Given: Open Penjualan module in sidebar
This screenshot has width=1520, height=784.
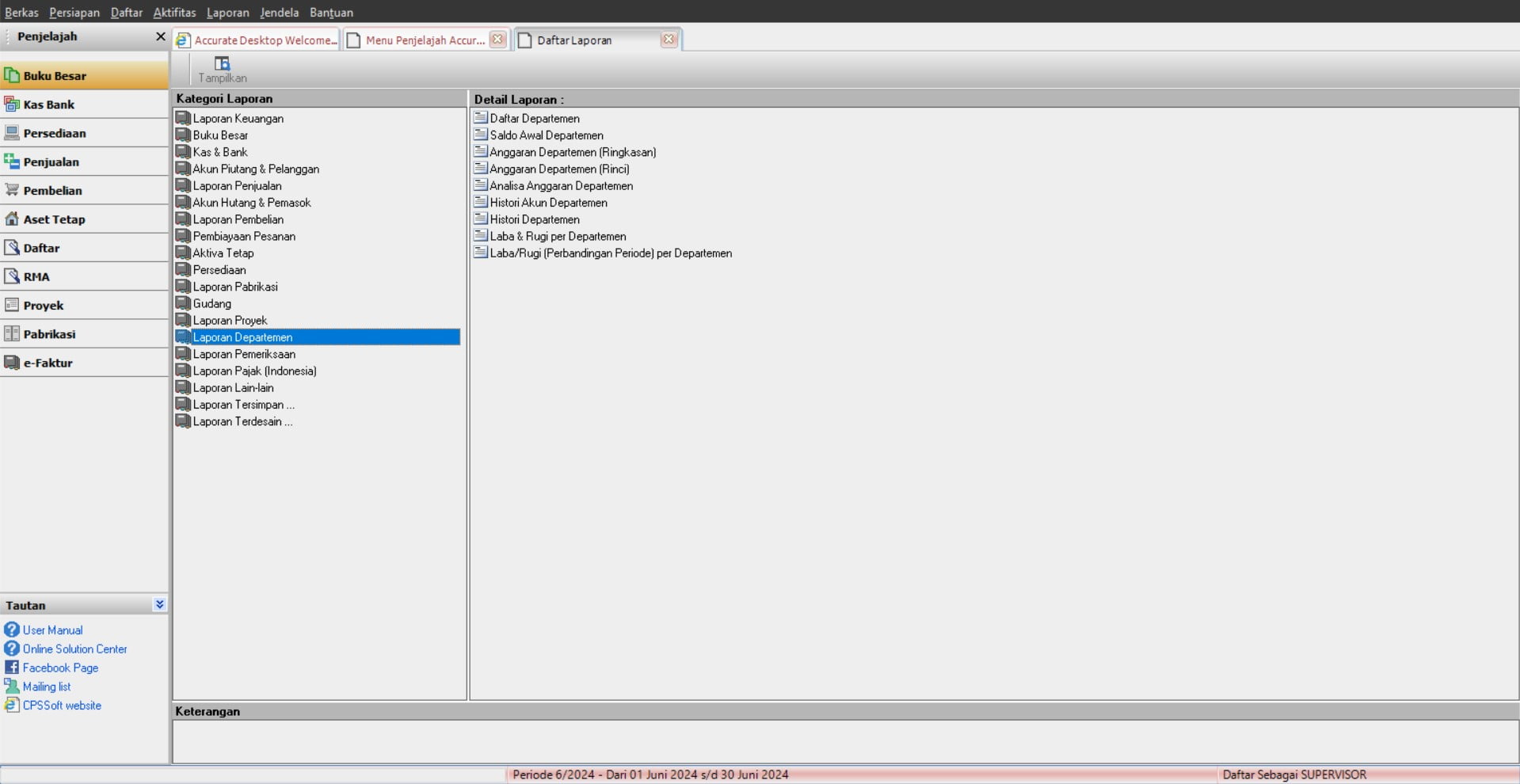Looking at the screenshot, I should [x=51, y=162].
